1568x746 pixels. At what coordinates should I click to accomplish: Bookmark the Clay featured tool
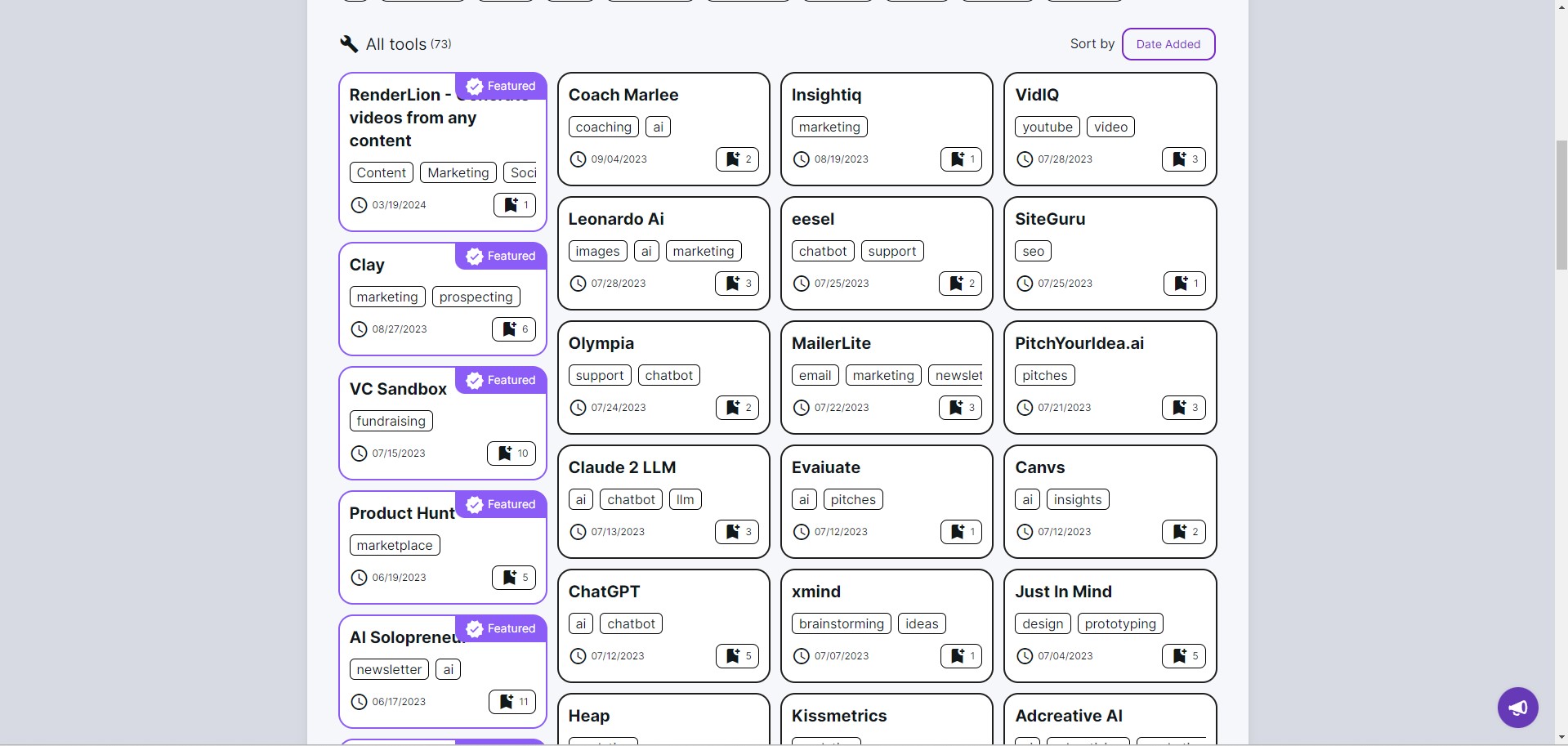coord(514,329)
